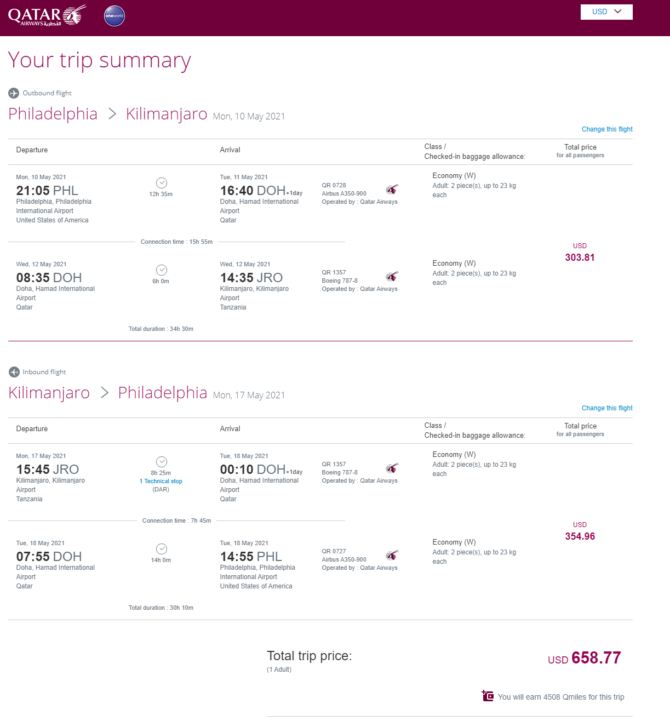The image size is (670, 721).
Task: Click the clock icon above 8h 25m
Action: coord(161,462)
